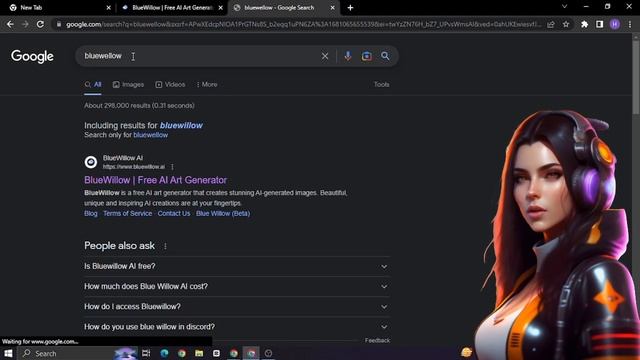Go back using the browser back arrow
Viewport: 640px width, 360px height.
(x=10, y=24)
